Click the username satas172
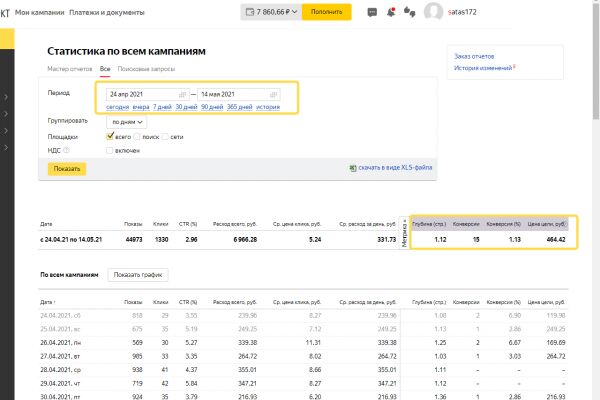This screenshot has height=400, width=600. pos(462,12)
